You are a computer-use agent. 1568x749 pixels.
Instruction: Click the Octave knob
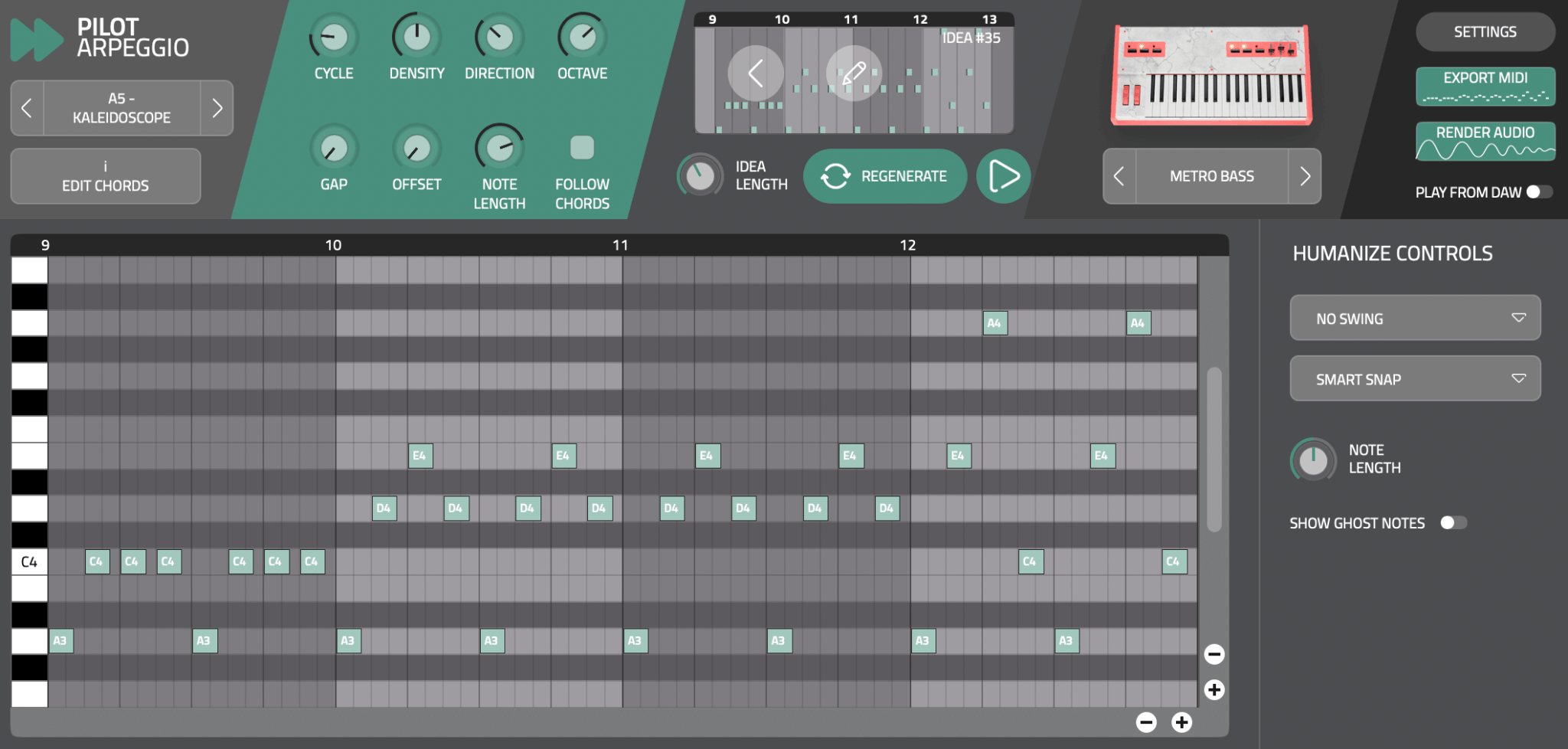pos(582,37)
